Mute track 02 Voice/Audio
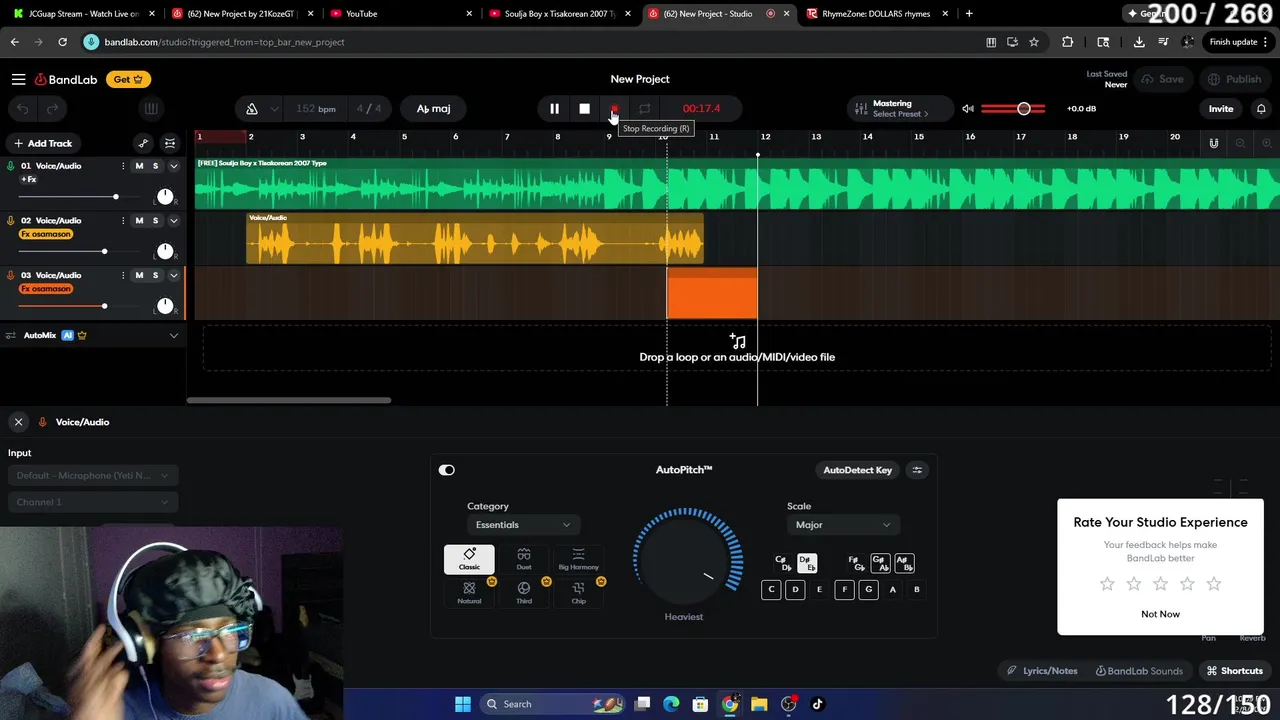1280x720 pixels. coord(139,221)
